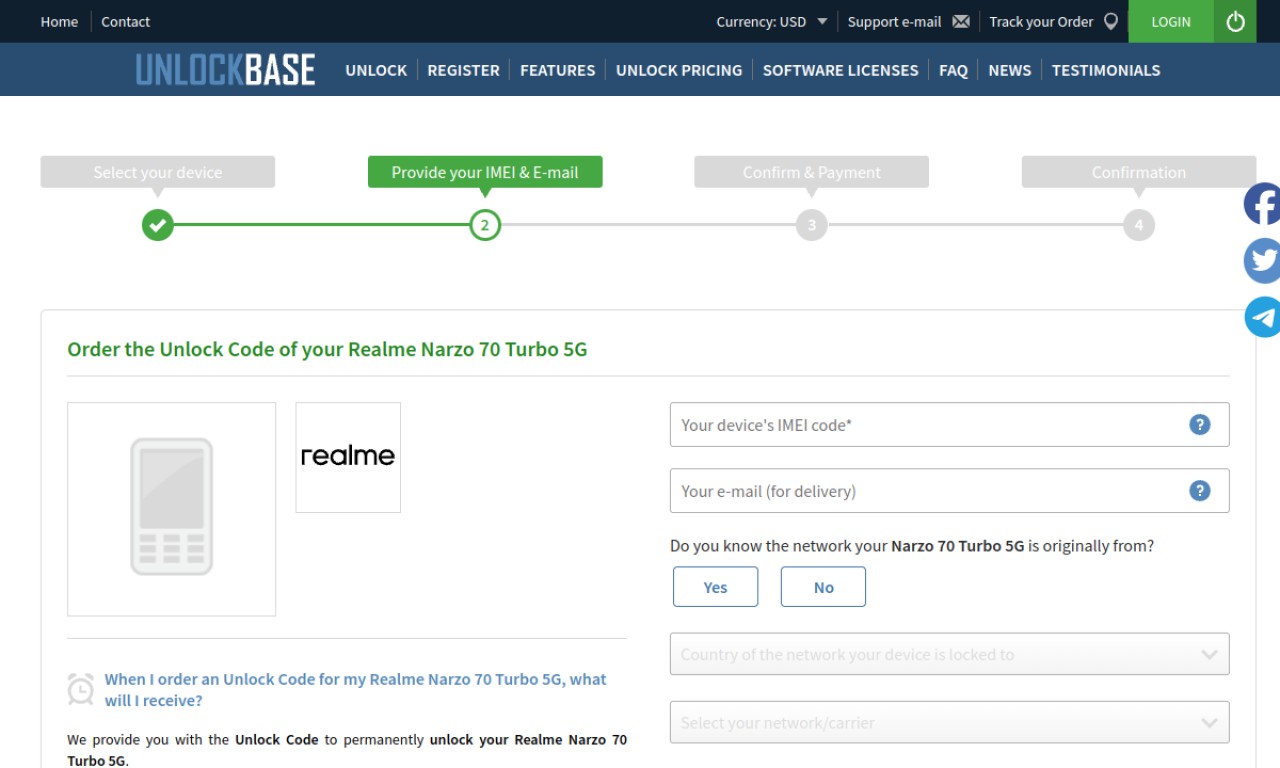Click the alarm clock icon beside the question
1280x768 pixels.
point(81,689)
